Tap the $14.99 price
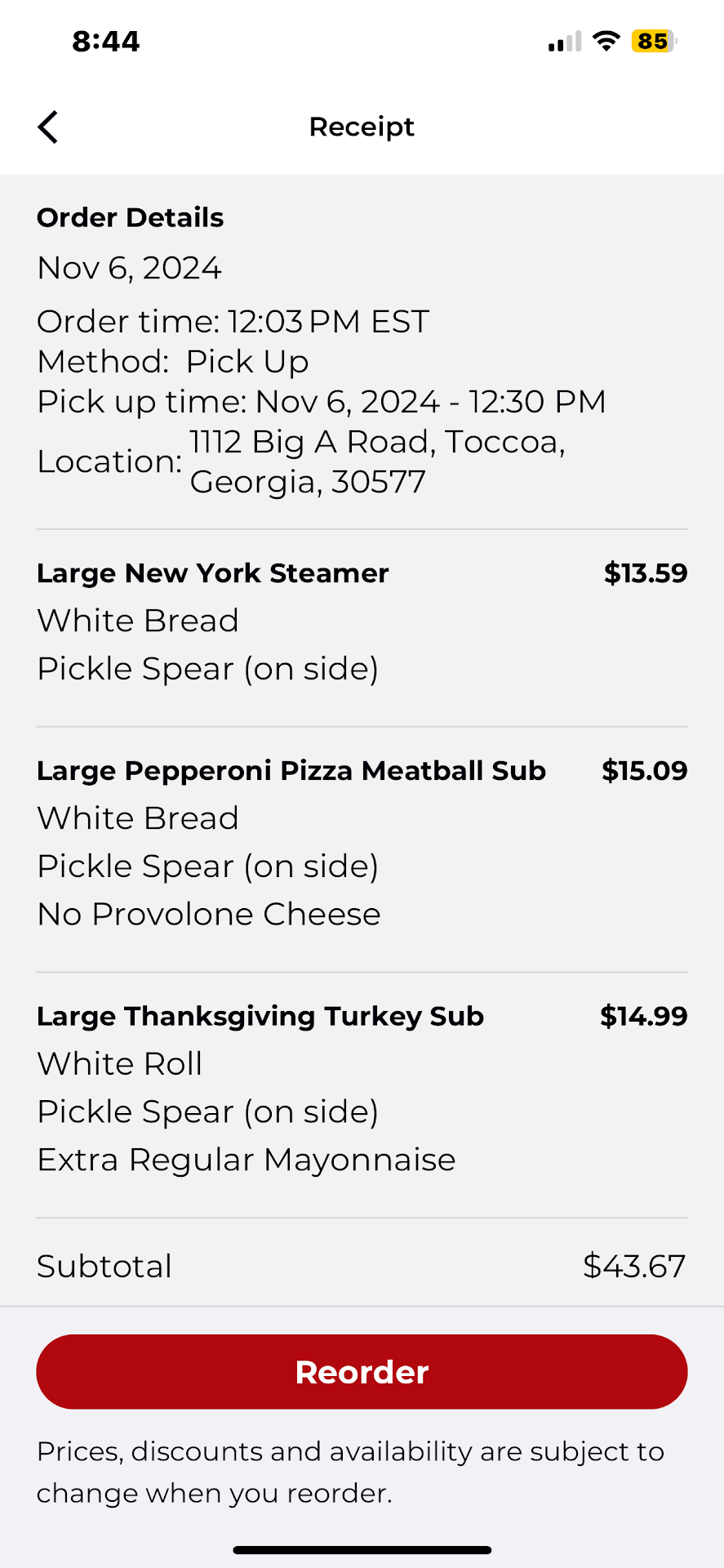Screen dimensions: 724x1568 643,1017
